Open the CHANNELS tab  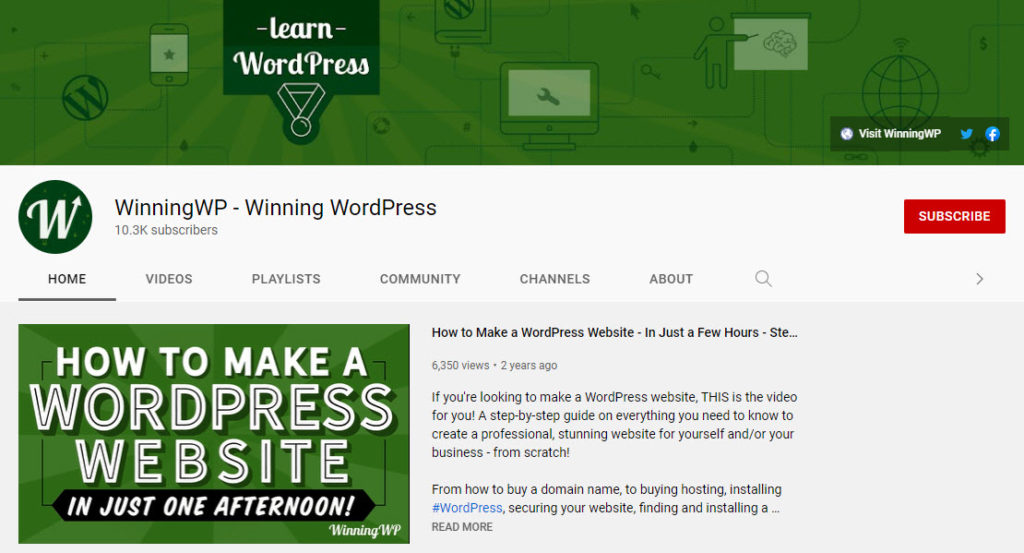(554, 279)
